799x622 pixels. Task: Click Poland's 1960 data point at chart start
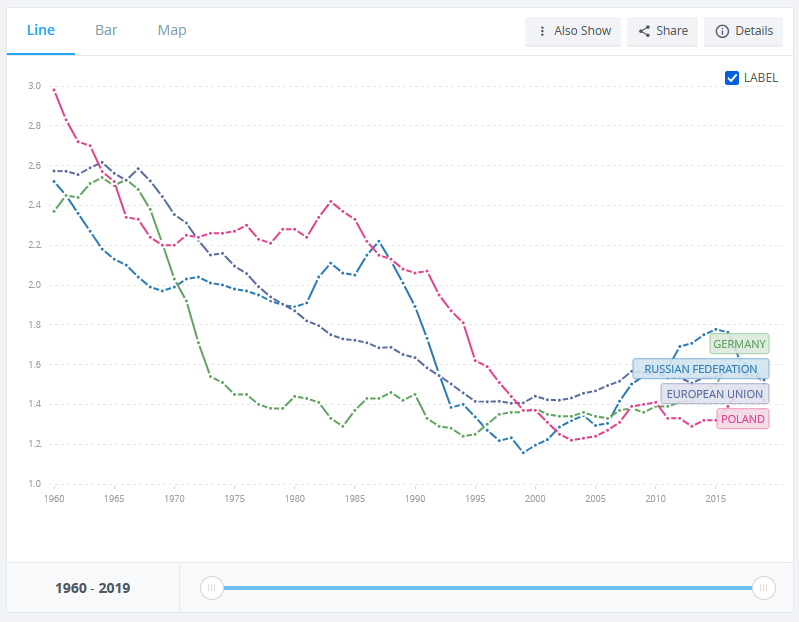tap(54, 90)
